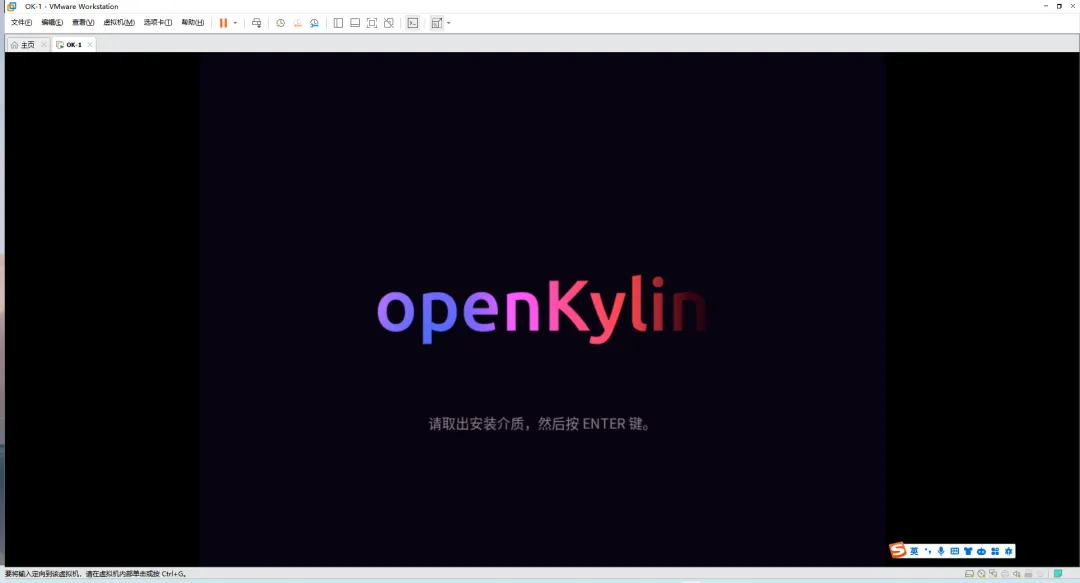Viewport: 1080px width, 583px height.
Task: Close the 主页 tab
Action: tap(44, 45)
